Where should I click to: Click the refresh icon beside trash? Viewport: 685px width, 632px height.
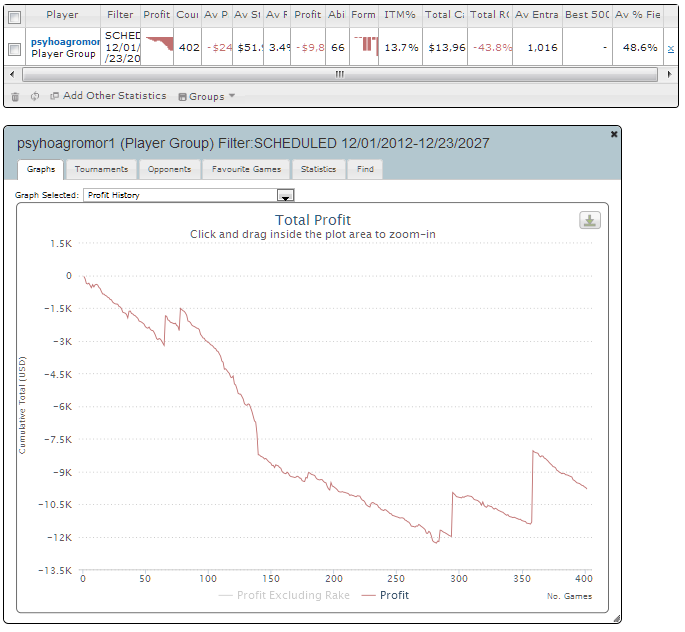[x=34, y=97]
